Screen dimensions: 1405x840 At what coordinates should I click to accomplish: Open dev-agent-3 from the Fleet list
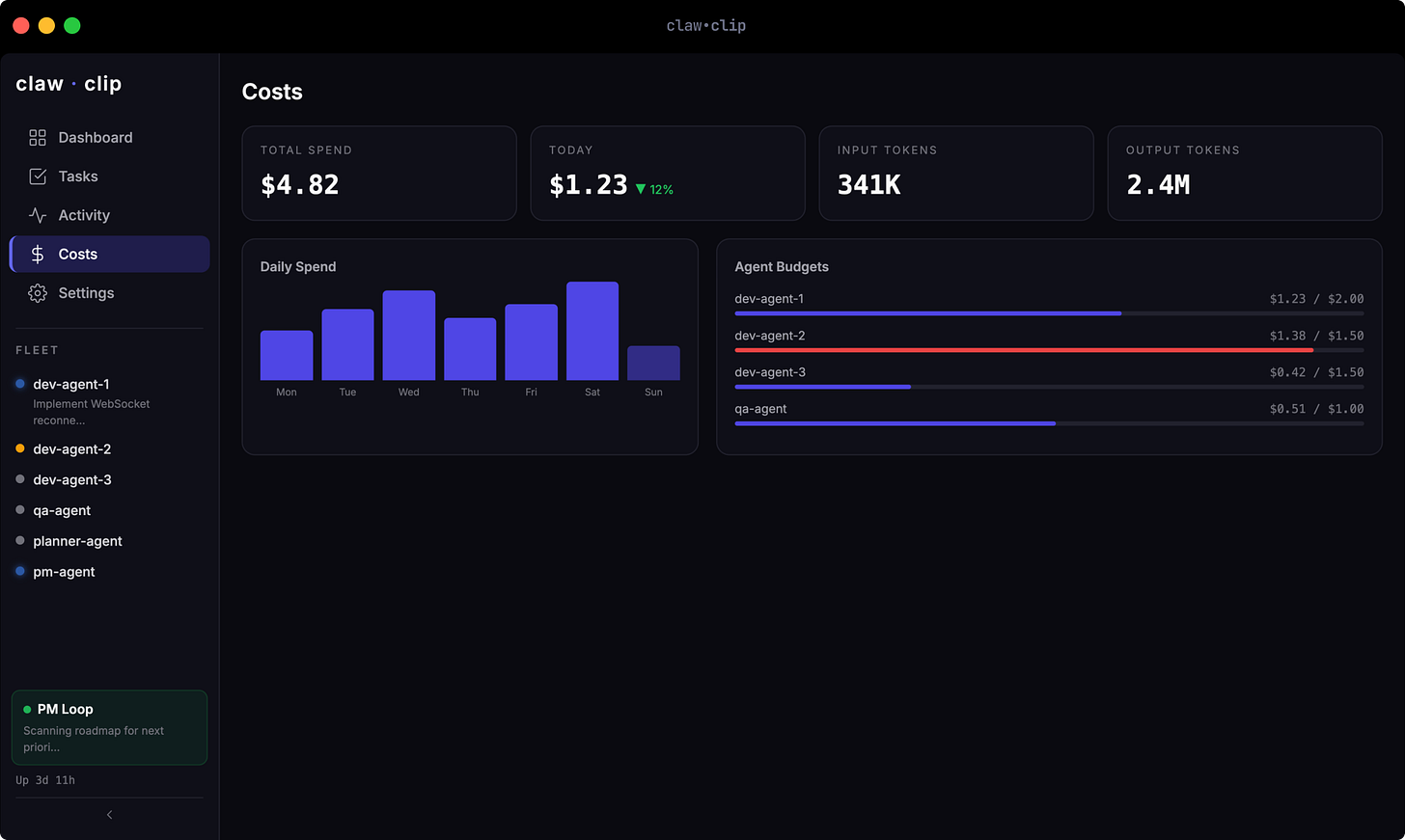click(109, 479)
